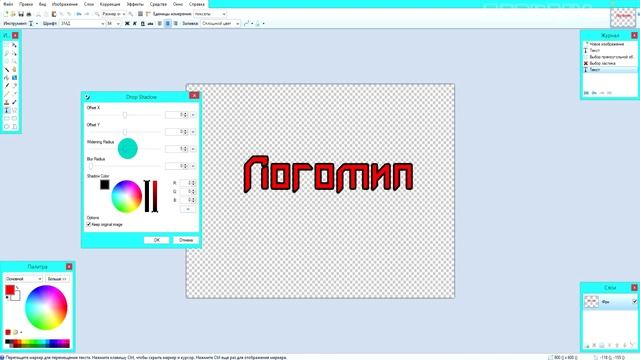Select the Text tool in toolbox
The height and width of the screenshot is (360, 640).
click(x=7, y=110)
